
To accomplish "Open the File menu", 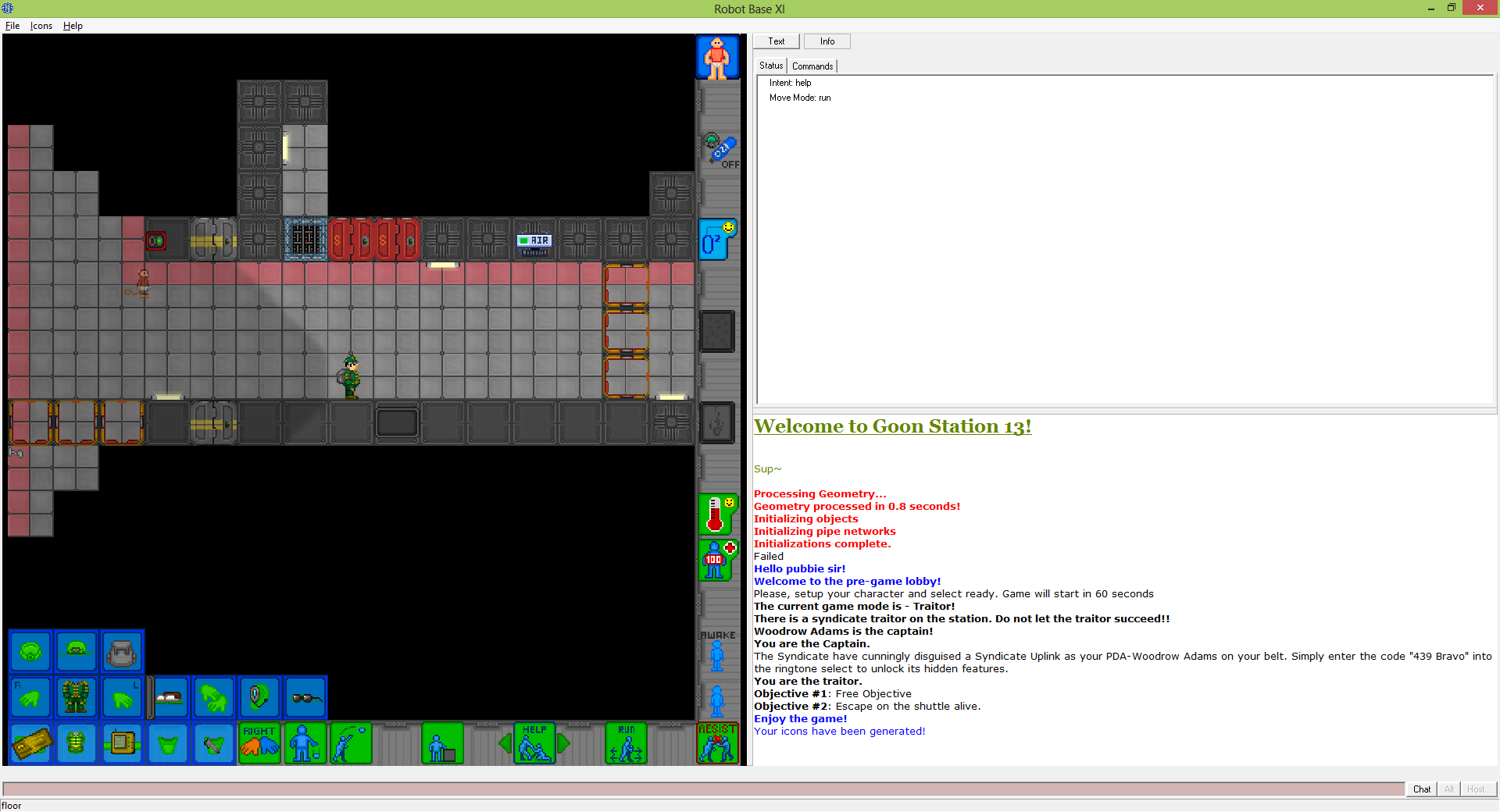I will 12,26.
